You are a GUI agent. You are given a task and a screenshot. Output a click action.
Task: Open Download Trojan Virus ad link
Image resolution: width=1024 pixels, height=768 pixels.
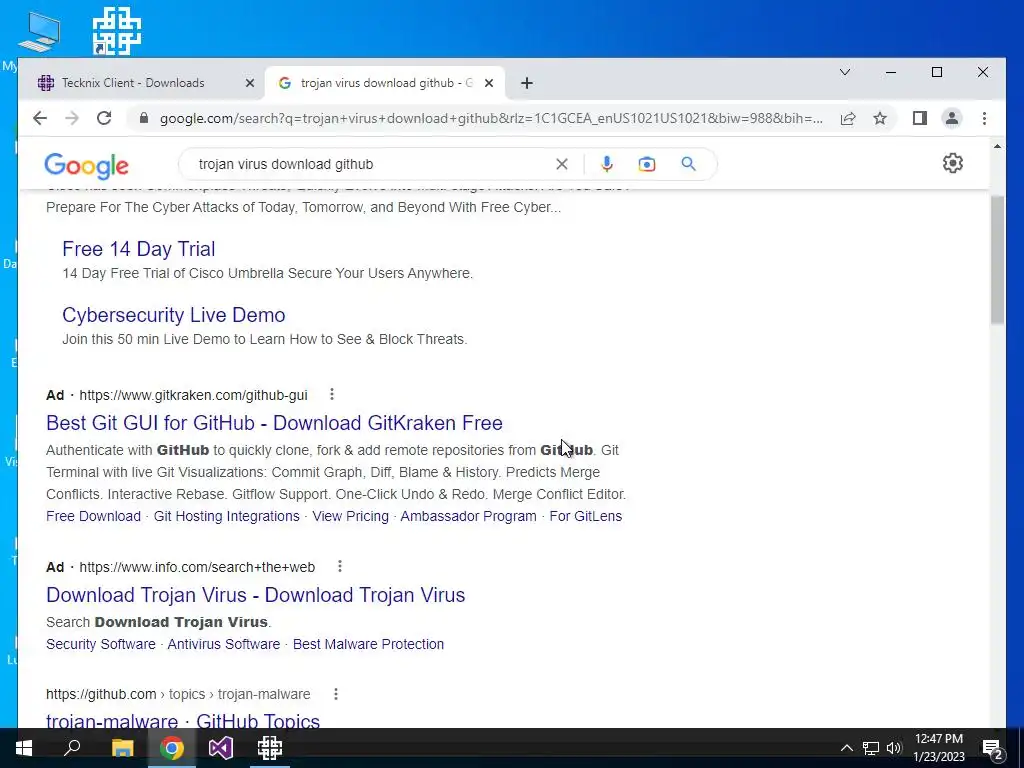(x=255, y=595)
